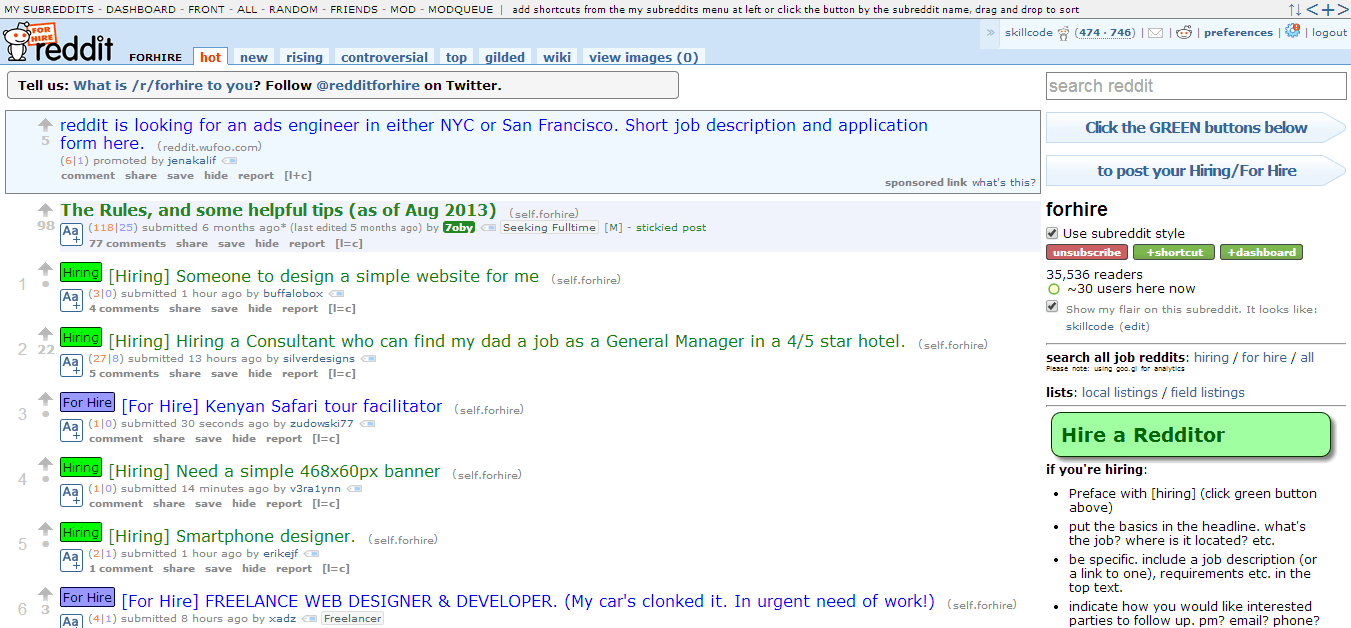Upvote The Rules and helpful tips post

pos(45,210)
